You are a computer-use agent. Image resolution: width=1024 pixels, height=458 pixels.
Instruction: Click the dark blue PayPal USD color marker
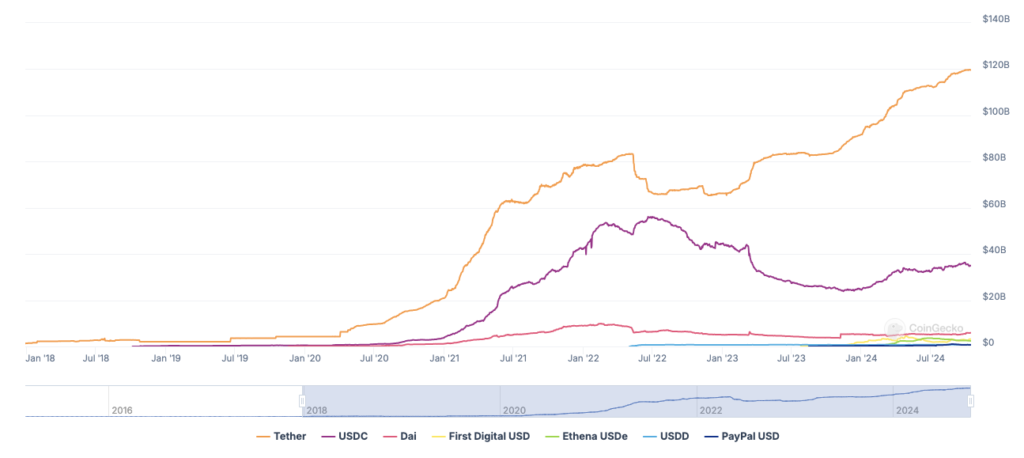712,437
